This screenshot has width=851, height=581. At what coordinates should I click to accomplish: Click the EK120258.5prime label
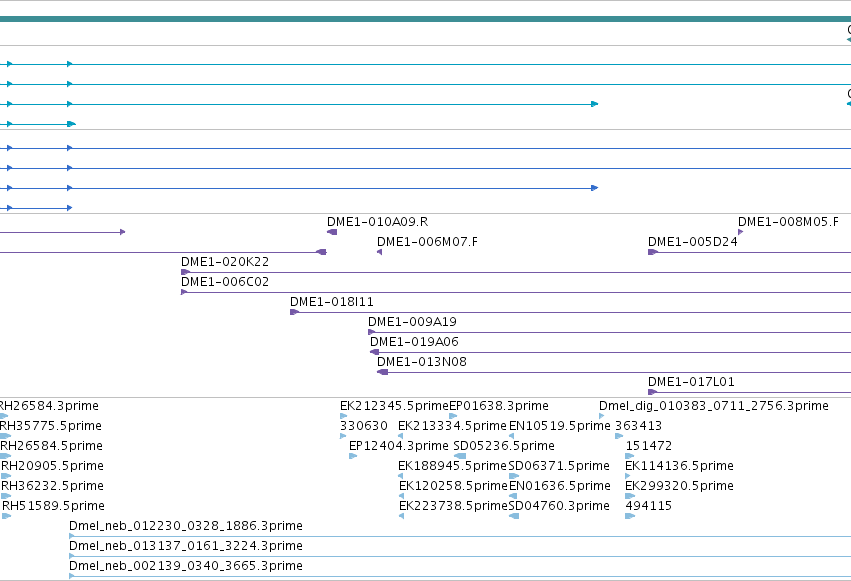(x=453, y=486)
